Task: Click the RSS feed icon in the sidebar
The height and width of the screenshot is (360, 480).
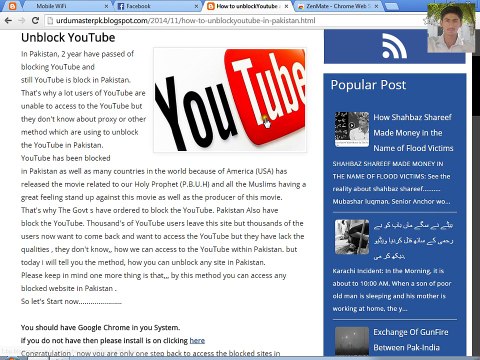Action: click(394, 46)
